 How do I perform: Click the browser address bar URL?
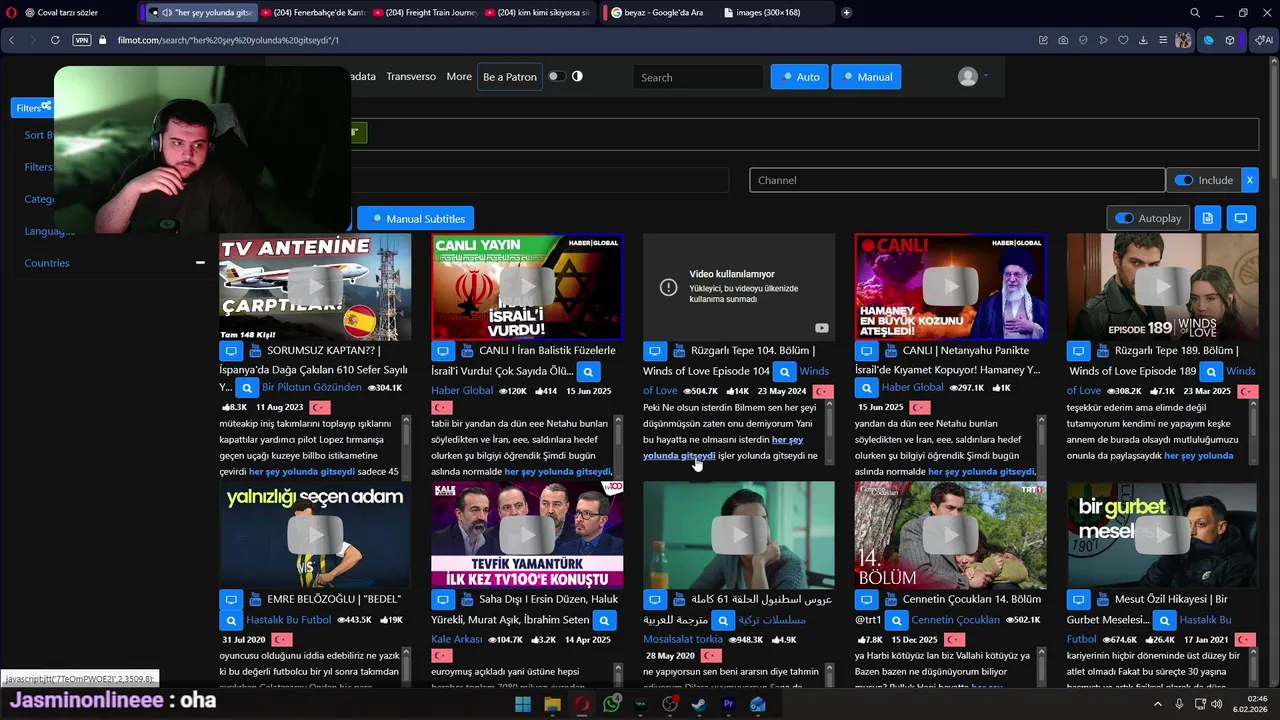(228, 40)
